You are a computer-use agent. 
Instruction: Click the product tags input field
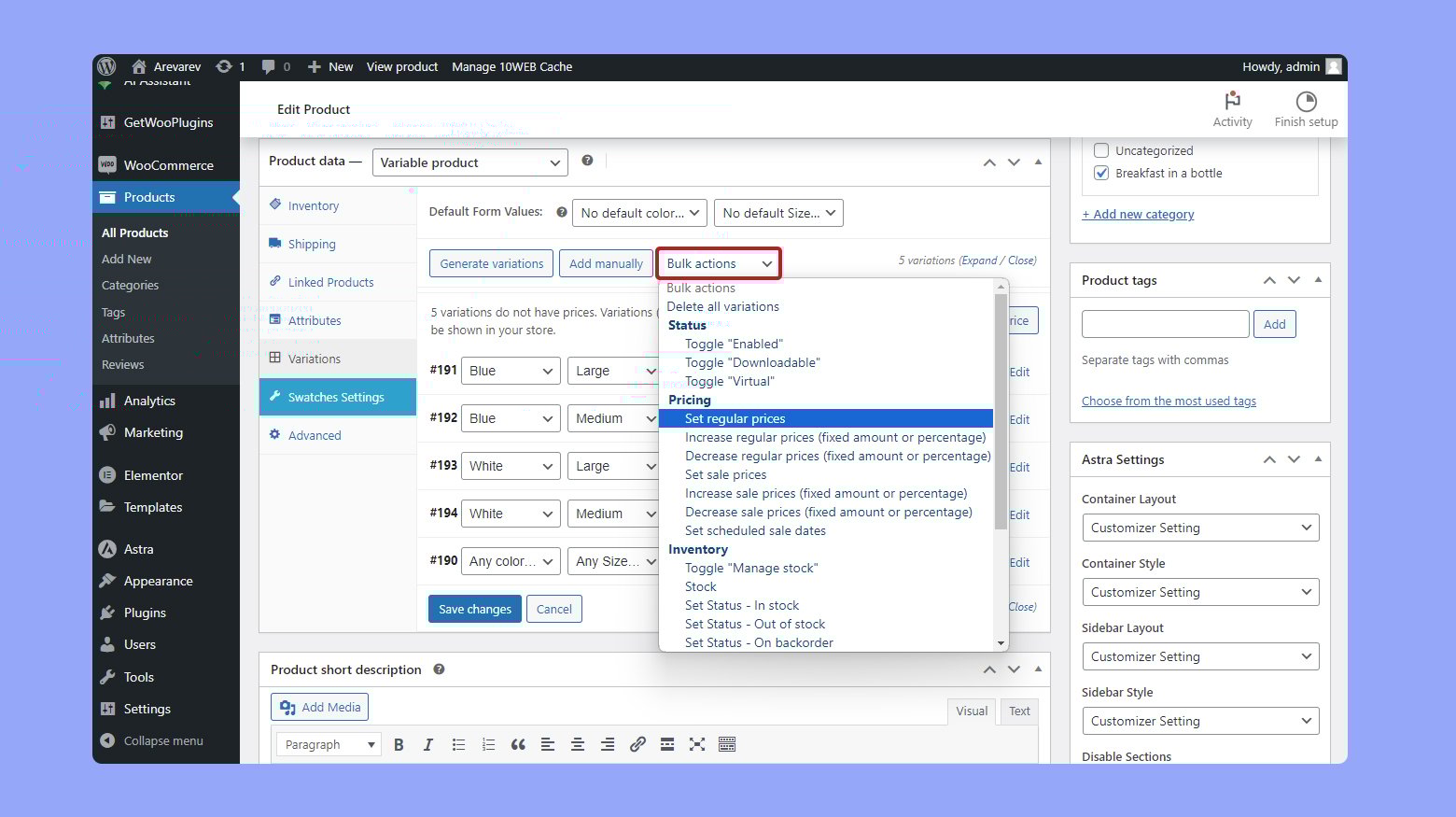tap(1165, 324)
